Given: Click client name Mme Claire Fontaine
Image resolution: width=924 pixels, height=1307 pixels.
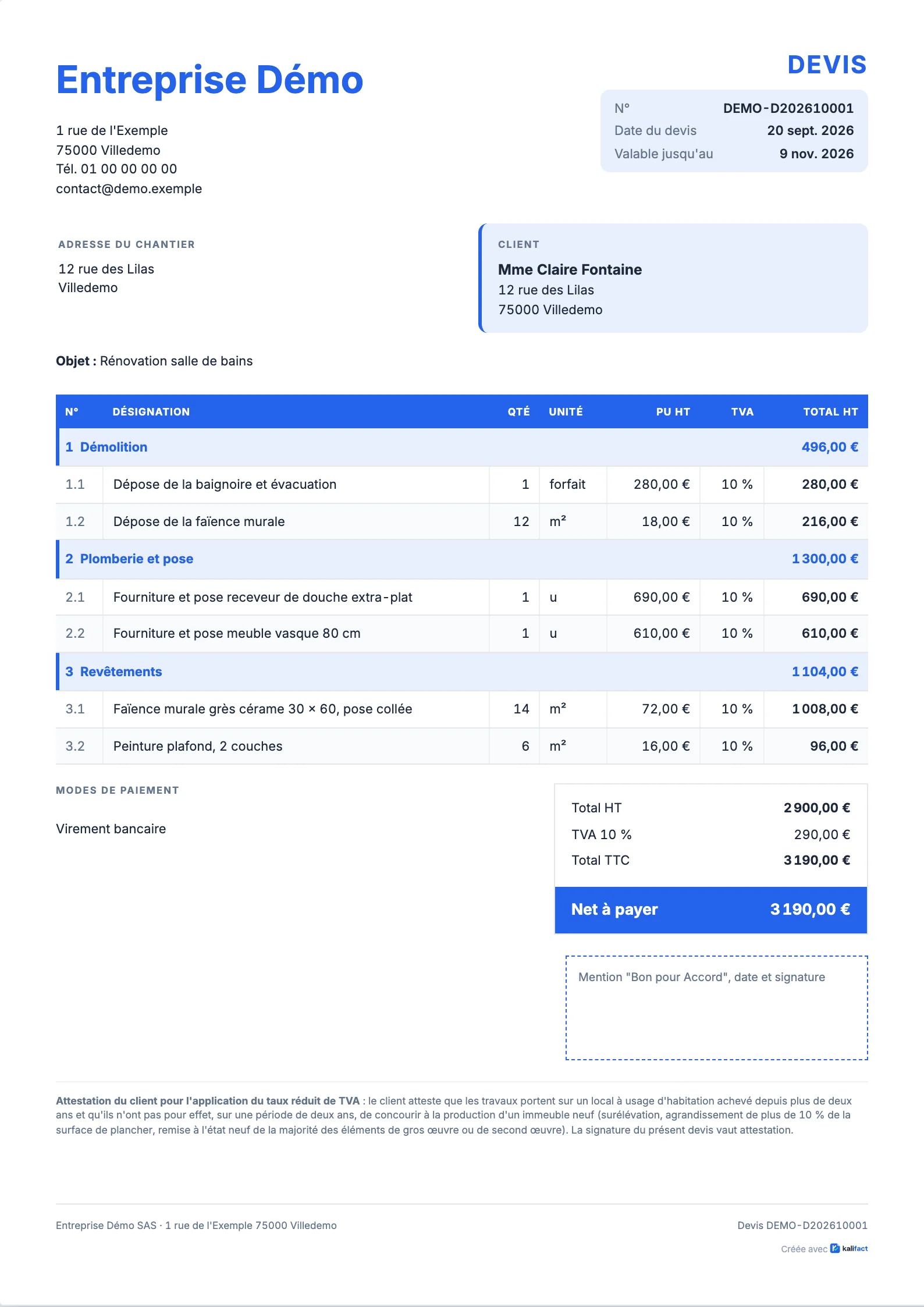Looking at the screenshot, I should [570, 269].
